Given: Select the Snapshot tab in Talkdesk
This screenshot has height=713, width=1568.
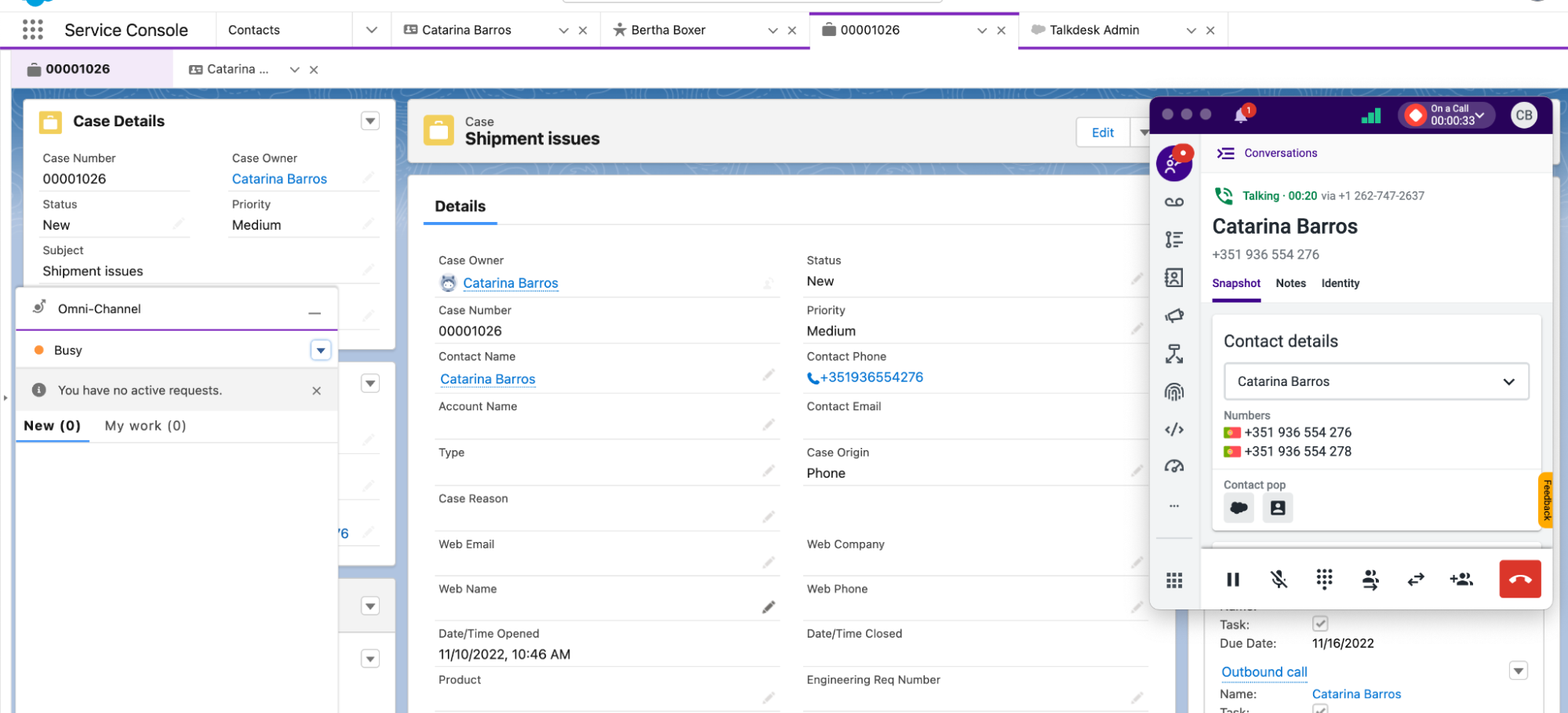Looking at the screenshot, I should tap(1235, 283).
